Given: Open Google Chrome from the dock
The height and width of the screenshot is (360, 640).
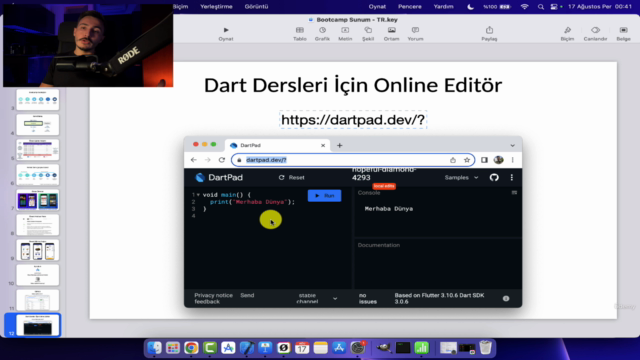Looking at the screenshot, I should (x=191, y=348).
